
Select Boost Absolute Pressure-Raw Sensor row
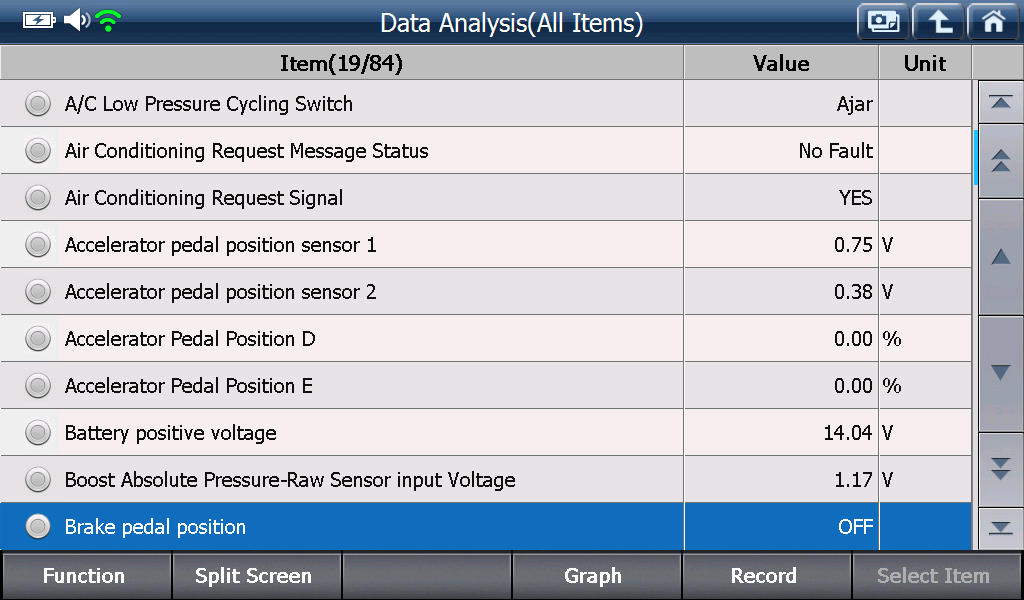pos(486,480)
